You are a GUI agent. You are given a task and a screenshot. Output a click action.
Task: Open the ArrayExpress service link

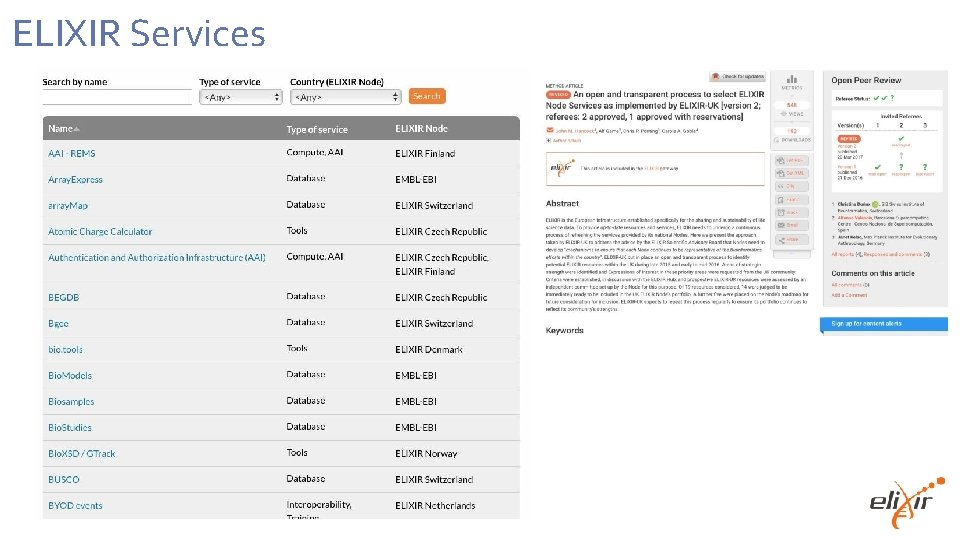click(x=75, y=180)
